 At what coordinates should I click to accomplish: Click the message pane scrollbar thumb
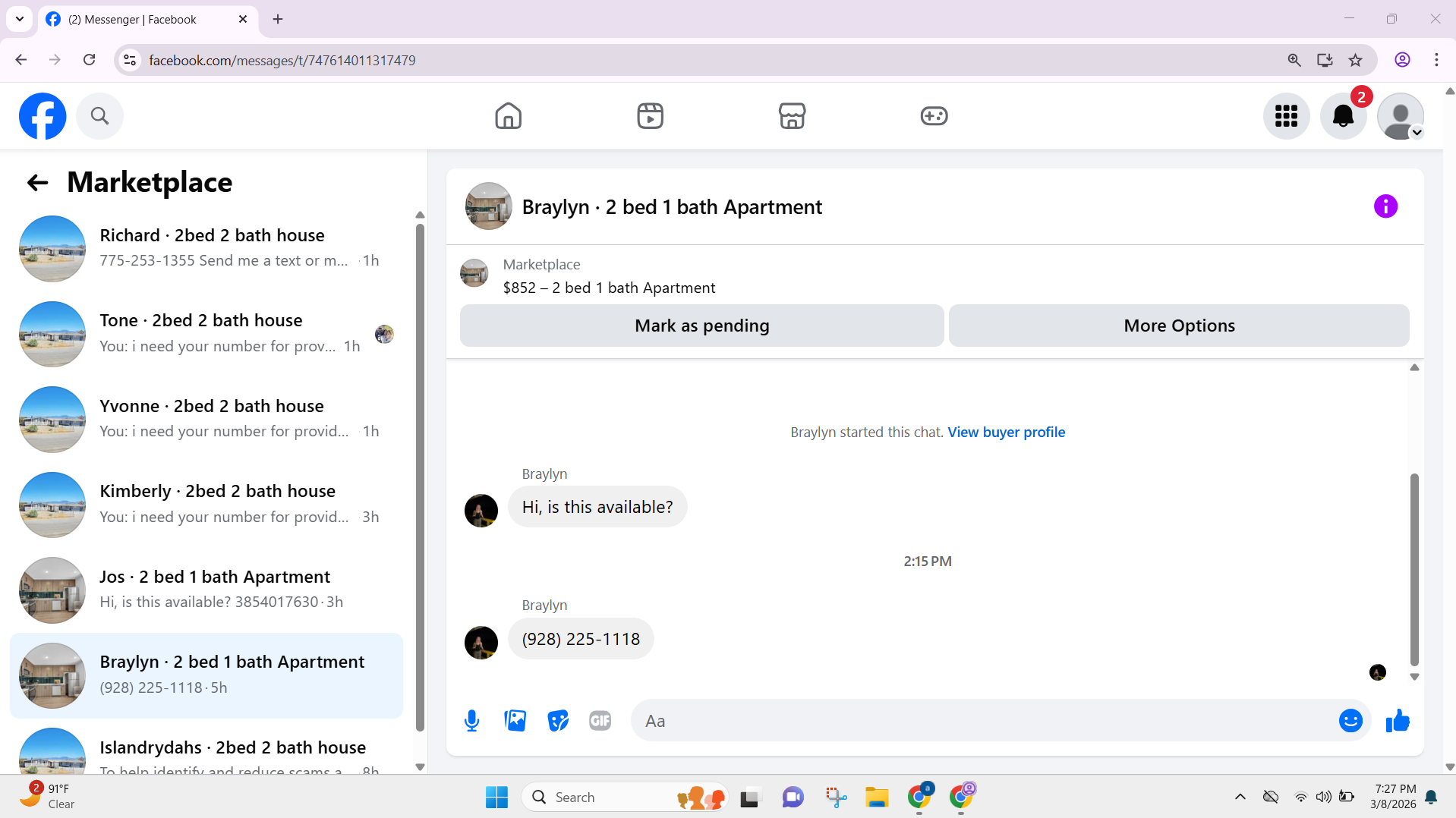(x=1414, y=569)
